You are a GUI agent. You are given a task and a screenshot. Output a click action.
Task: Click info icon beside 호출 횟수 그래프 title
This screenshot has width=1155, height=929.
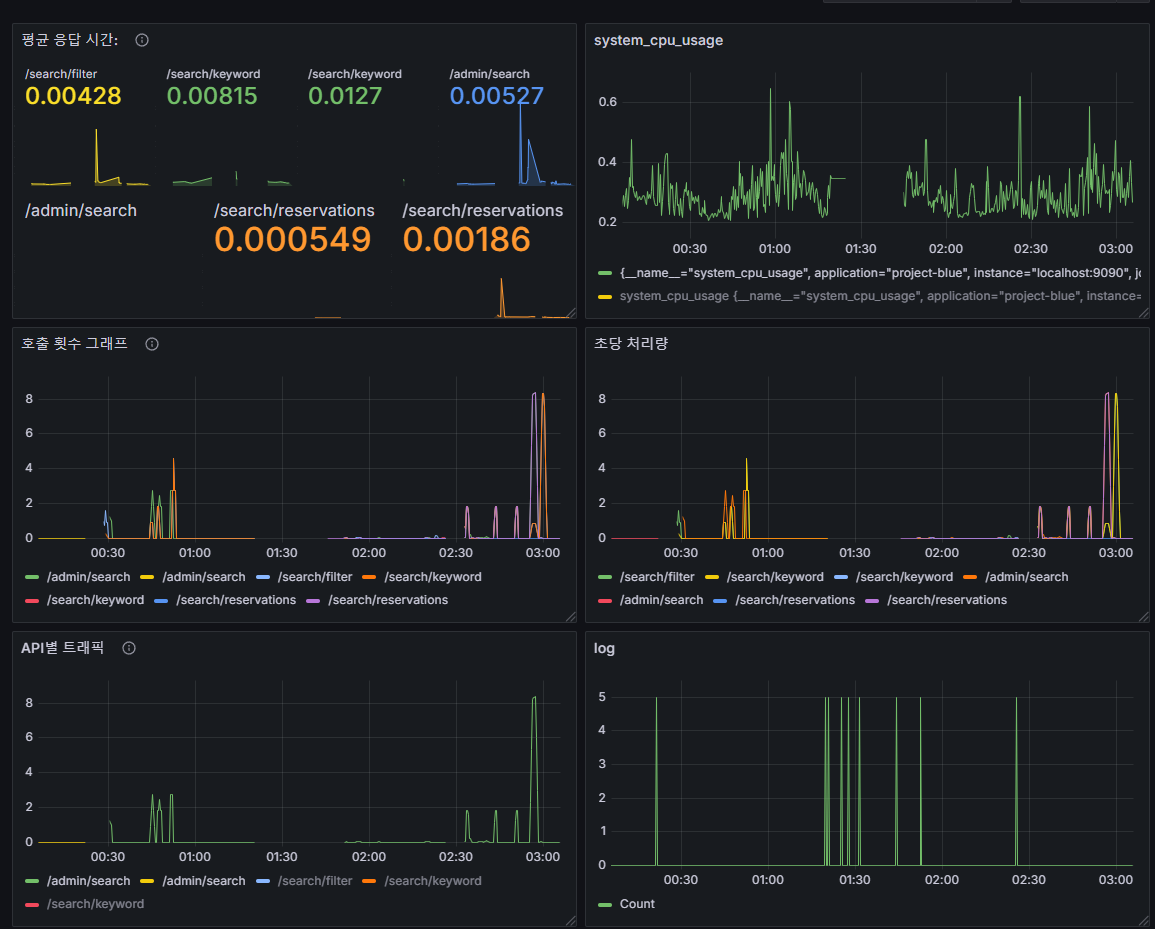point(152,344)
